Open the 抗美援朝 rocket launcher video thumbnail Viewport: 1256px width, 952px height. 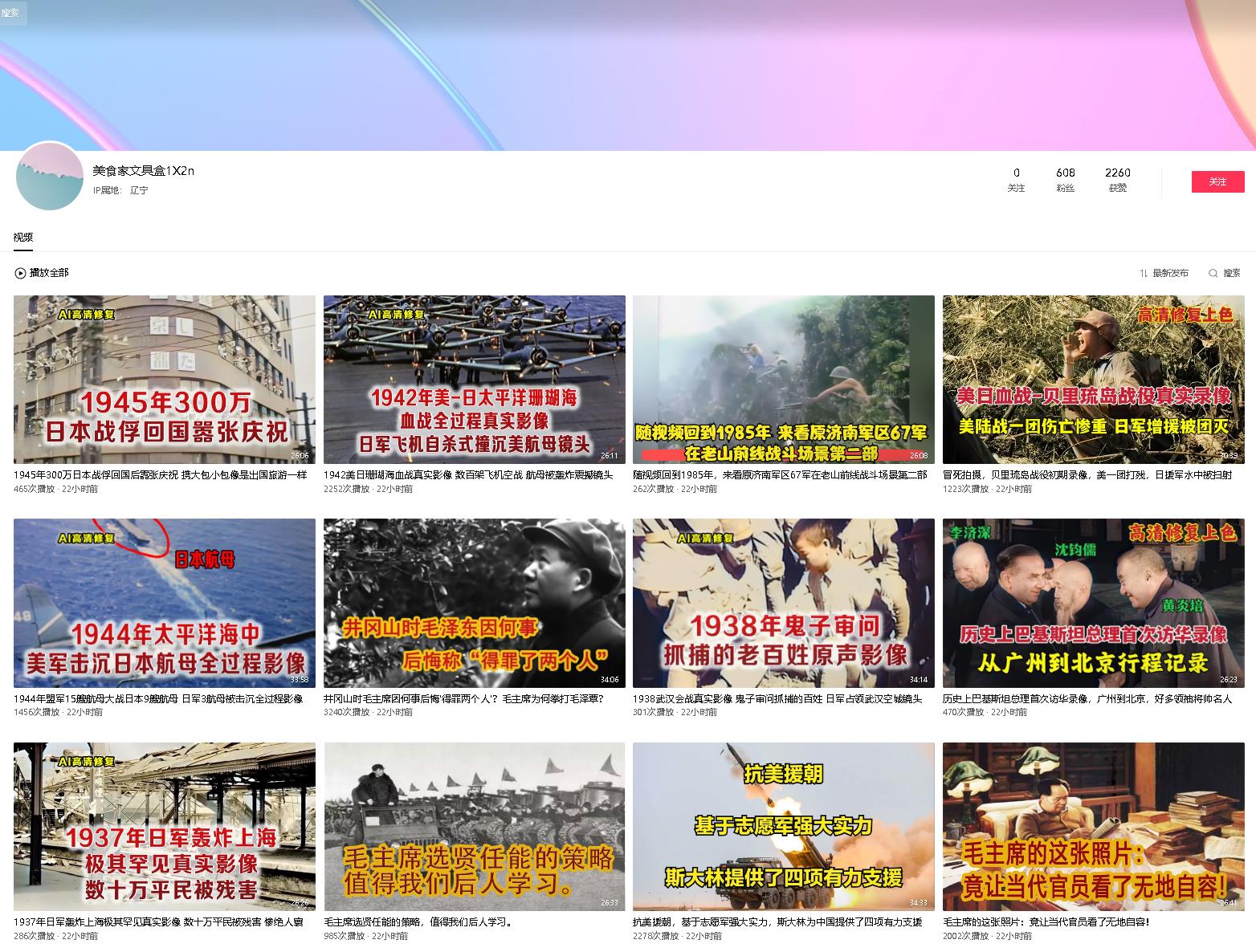[x=783, y=826]
